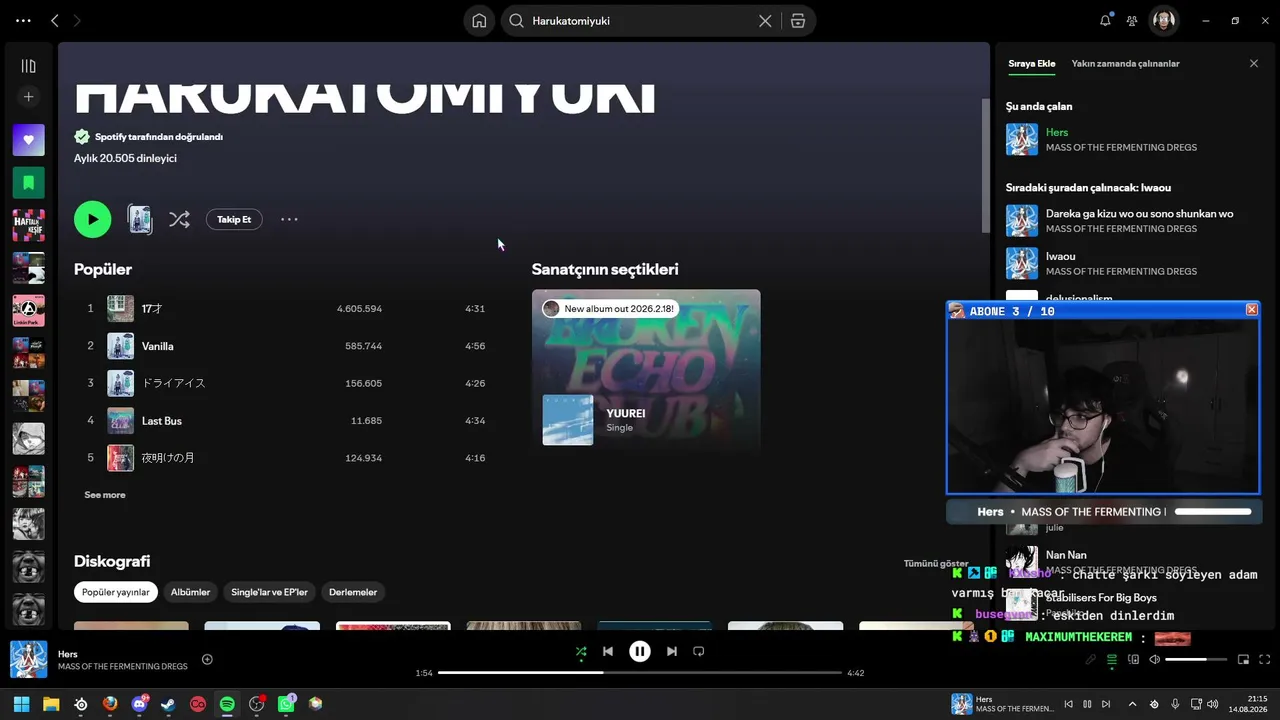Viewport: 1280px width, 720px height.
Task: Open the artist's more options menu
Action: tap(289, 219)
